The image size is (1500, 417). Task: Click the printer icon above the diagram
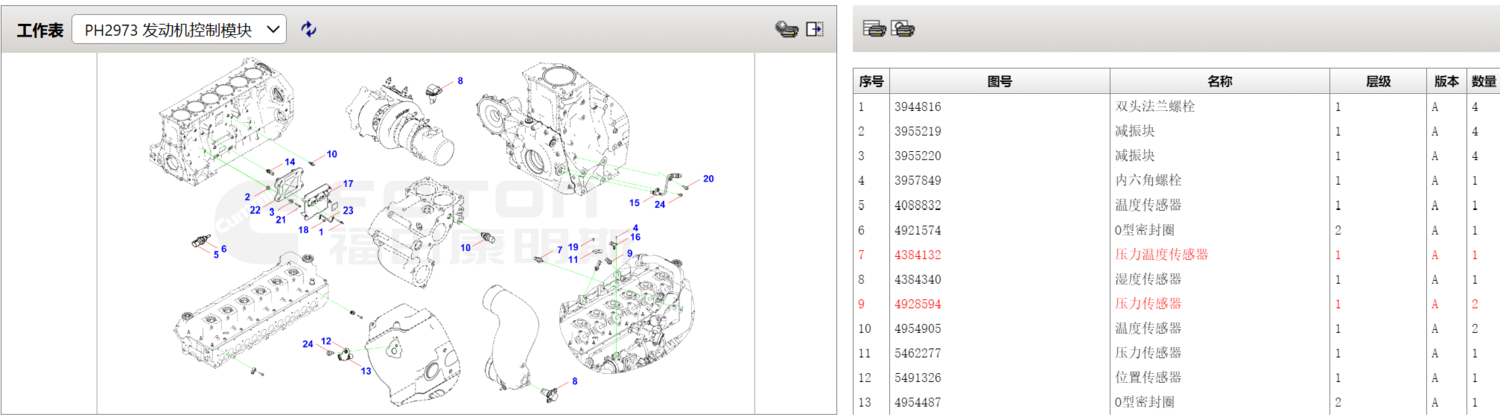click(787, 30)
